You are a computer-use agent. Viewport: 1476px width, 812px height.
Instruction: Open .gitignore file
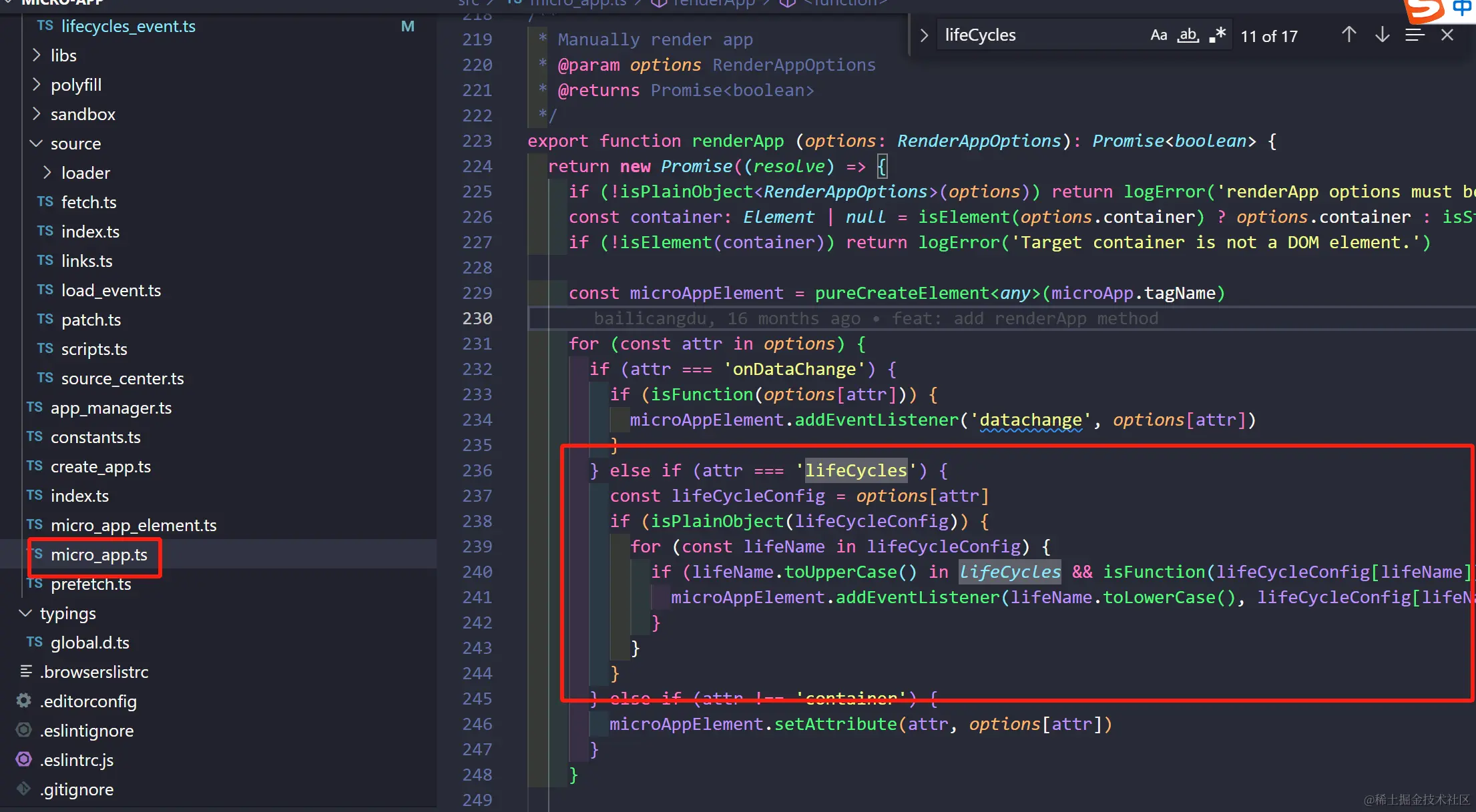point(77,789)
